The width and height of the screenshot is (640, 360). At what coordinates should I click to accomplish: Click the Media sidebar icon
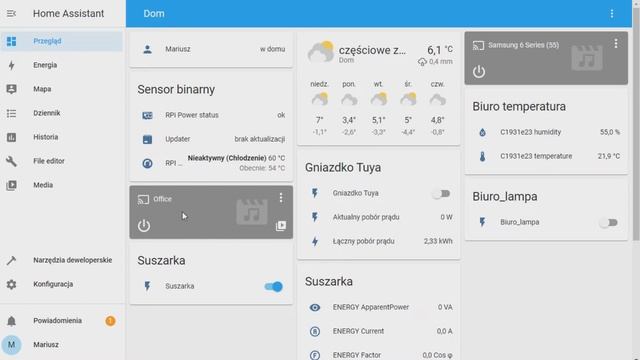pyautogui.click(x=11, y=185)
